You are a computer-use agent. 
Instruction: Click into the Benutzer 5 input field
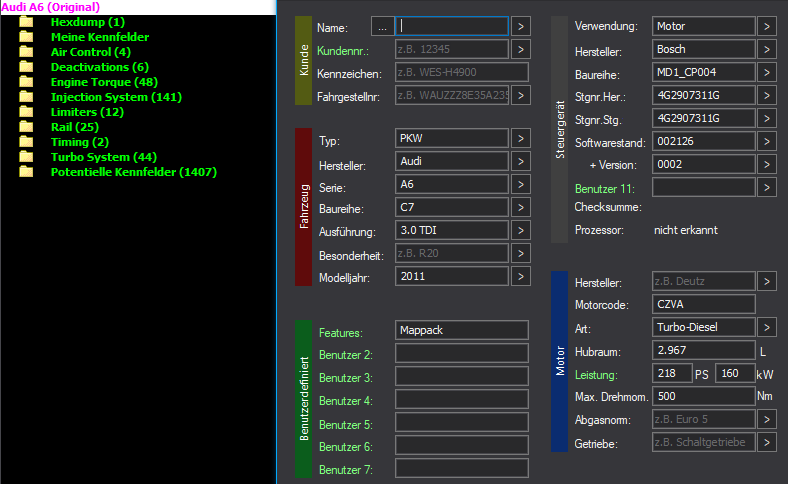462,422
